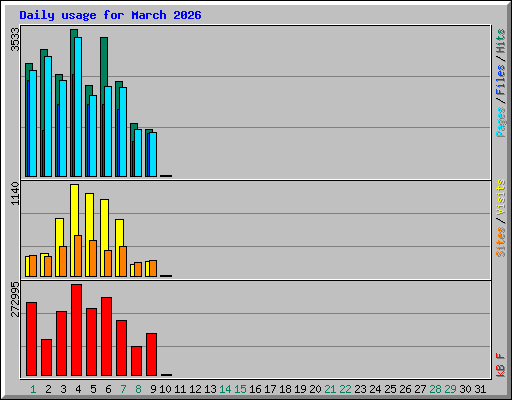Click the cyan files bar for day 7
Viewport: 512px width, 400px height.
pyautogui.click(x=123, y=132)
